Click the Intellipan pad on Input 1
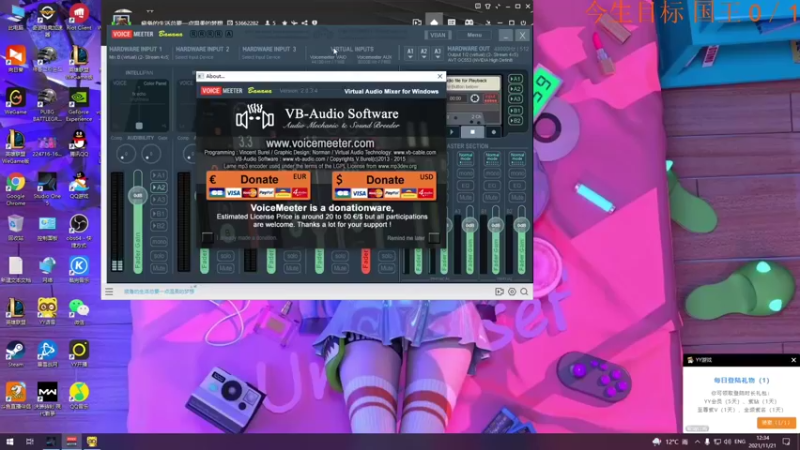This screenshot has width=800, height=450. click(139, 104)
